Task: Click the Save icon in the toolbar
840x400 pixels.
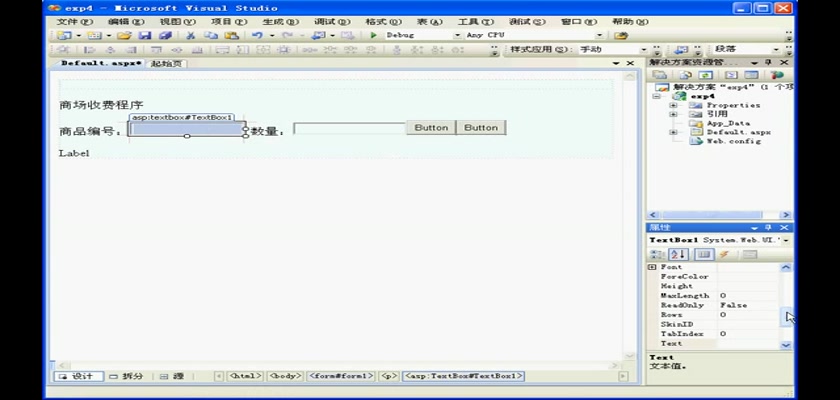Action: [x=145, y=35]
